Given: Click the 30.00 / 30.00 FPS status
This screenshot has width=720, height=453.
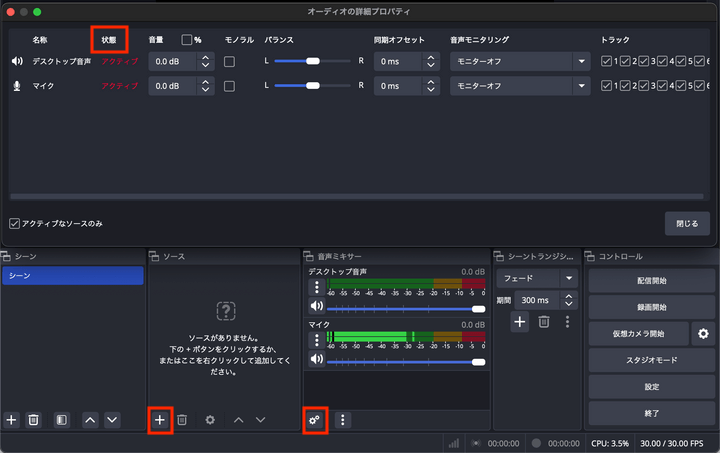Looking at the screenshot, I should [671, 443].
